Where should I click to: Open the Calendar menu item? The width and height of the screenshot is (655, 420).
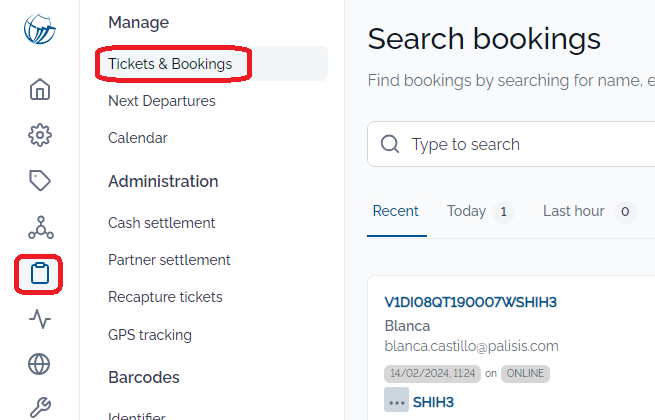click(x=138, y=138)
